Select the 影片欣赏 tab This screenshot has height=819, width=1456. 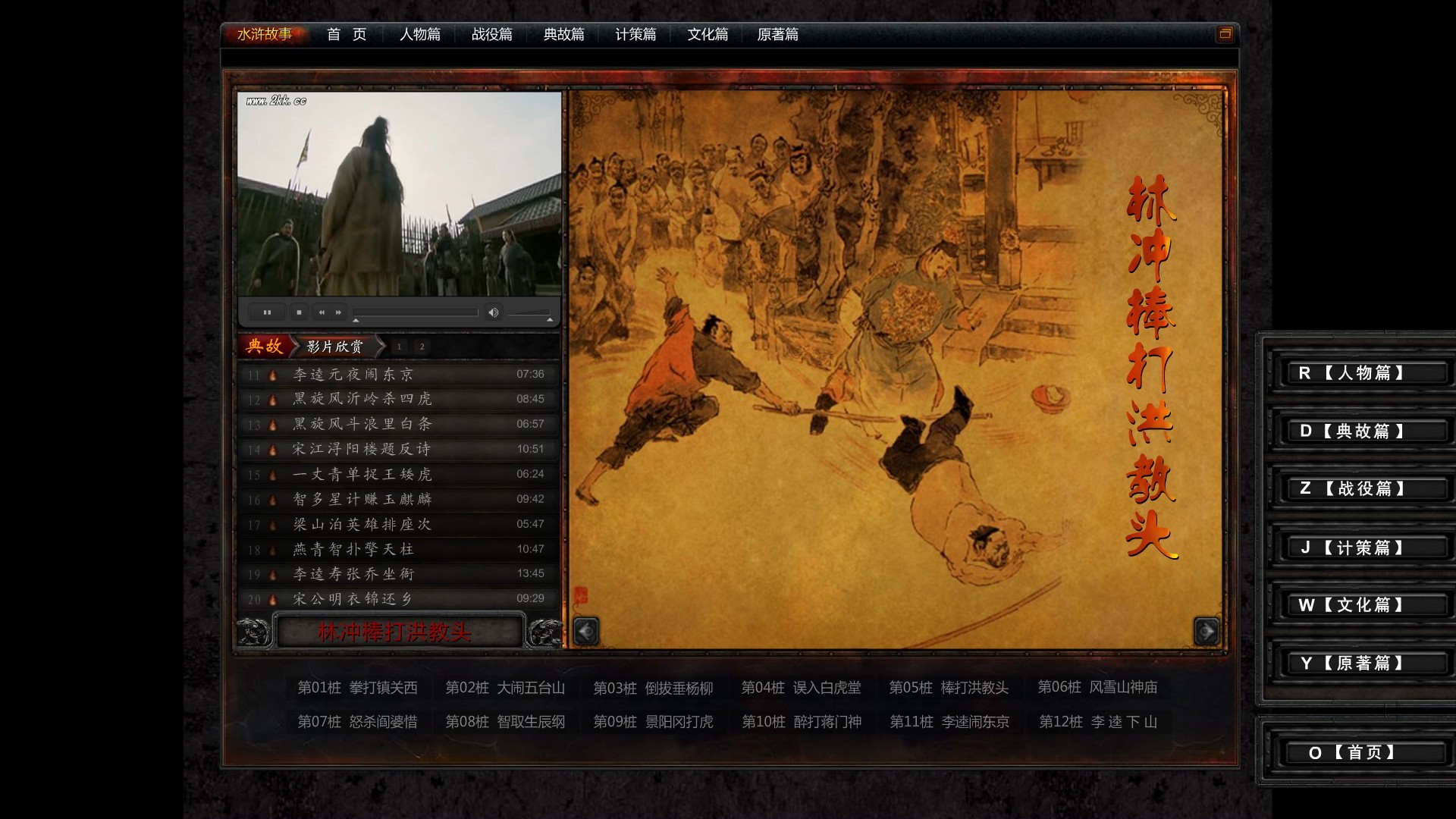tap(335, 347)
